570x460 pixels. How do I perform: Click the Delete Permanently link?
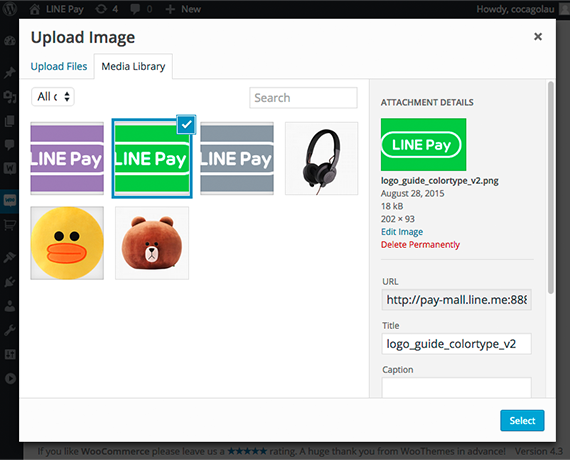click(x=420, y=245)
